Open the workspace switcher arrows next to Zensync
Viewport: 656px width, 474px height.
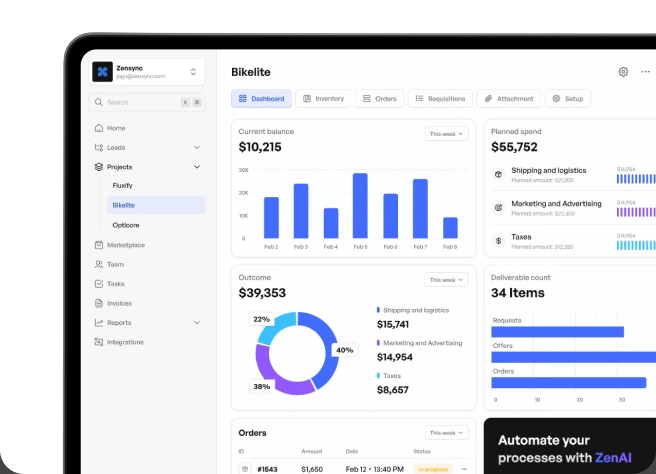[193, 72]
